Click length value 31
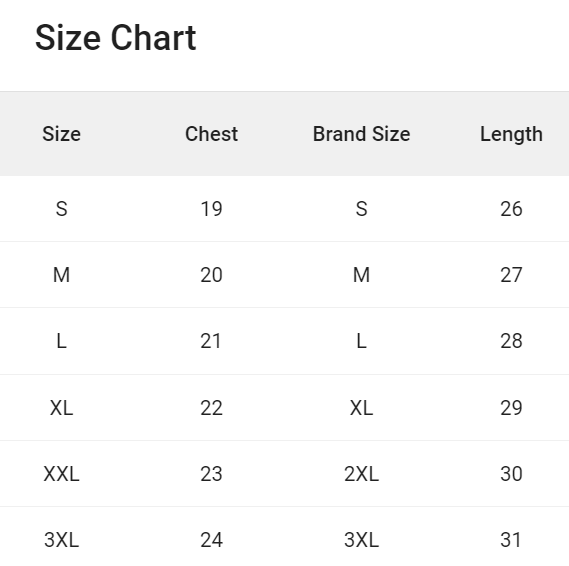Viewport: 569px width, 566px height. pyautogui.click(x=511, y=540)
